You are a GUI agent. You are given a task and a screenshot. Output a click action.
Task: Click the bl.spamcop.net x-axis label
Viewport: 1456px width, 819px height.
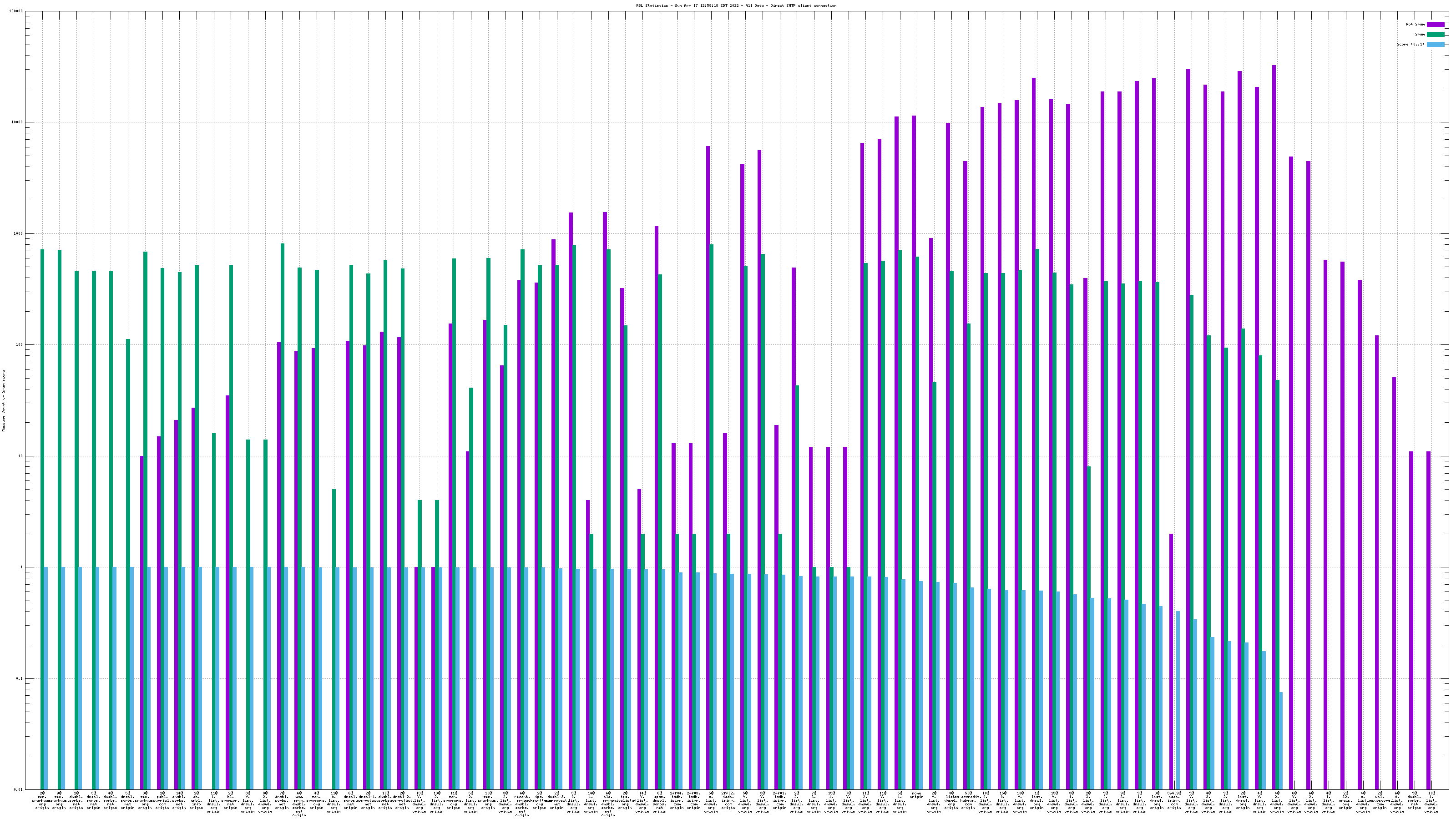point(231,800)
